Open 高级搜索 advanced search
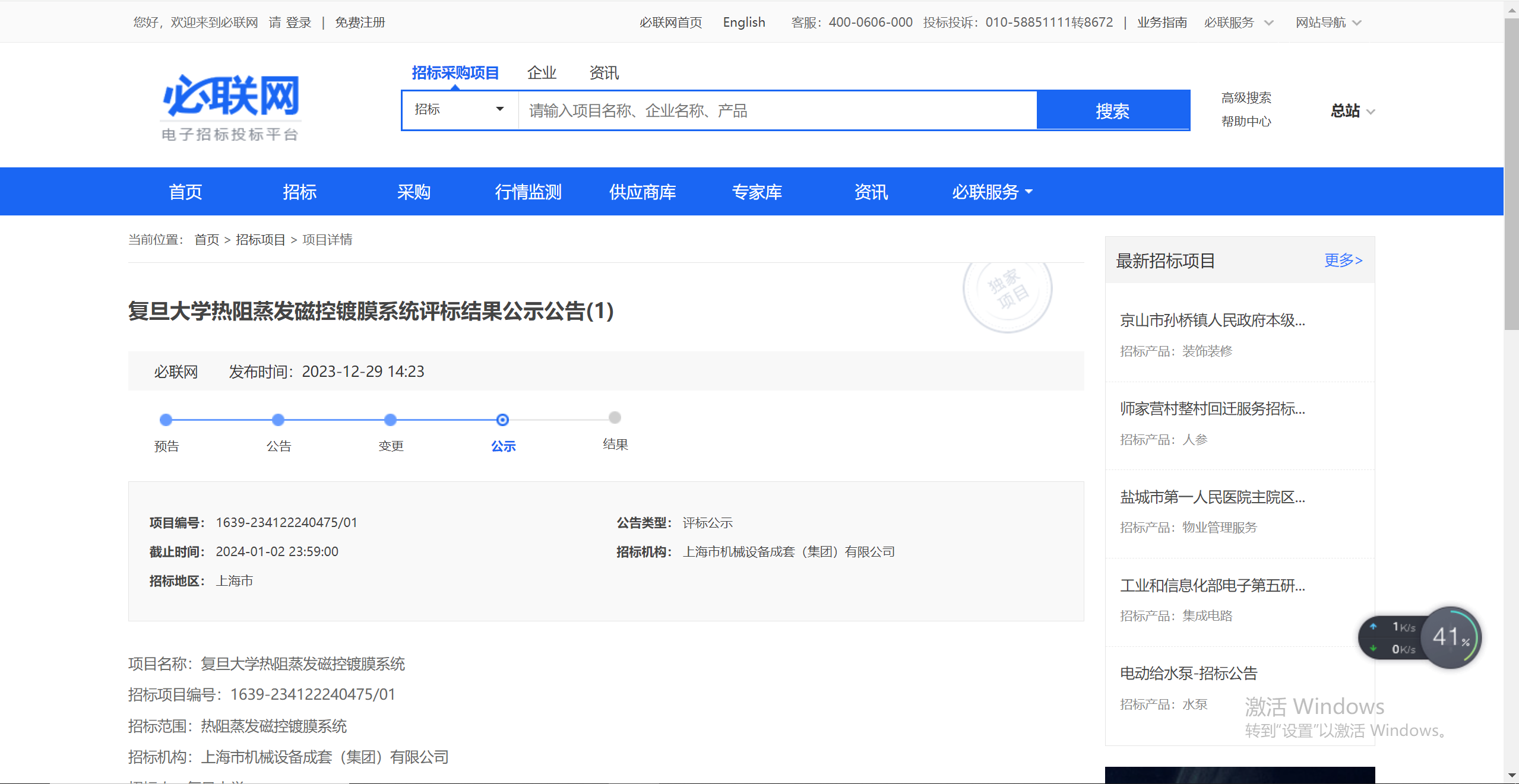This screenshot has width=1519, height=784. [1246, 98]
